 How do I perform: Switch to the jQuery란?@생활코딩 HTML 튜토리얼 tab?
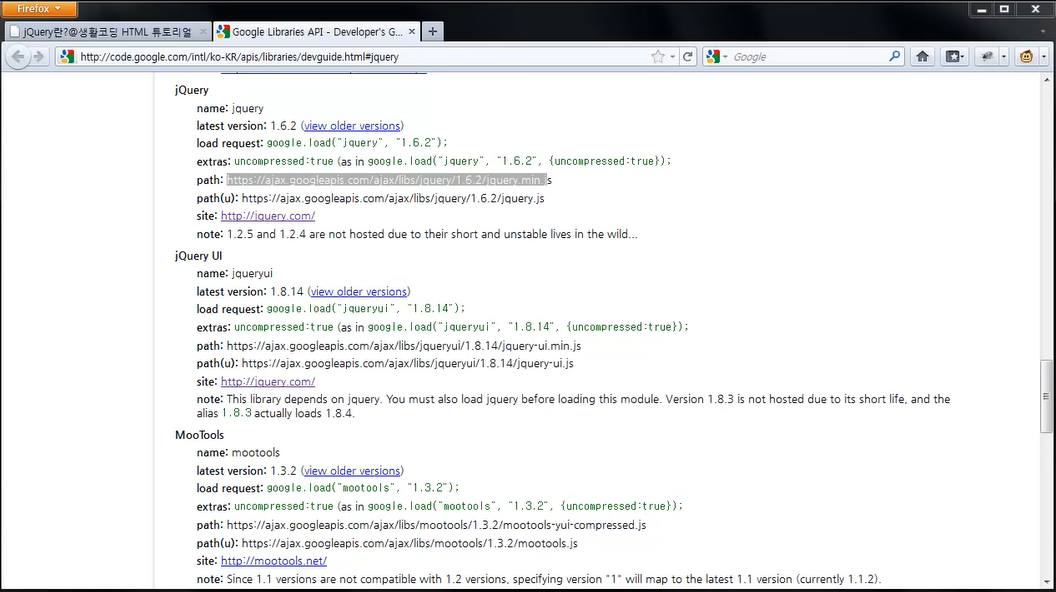tap(108, 32)
